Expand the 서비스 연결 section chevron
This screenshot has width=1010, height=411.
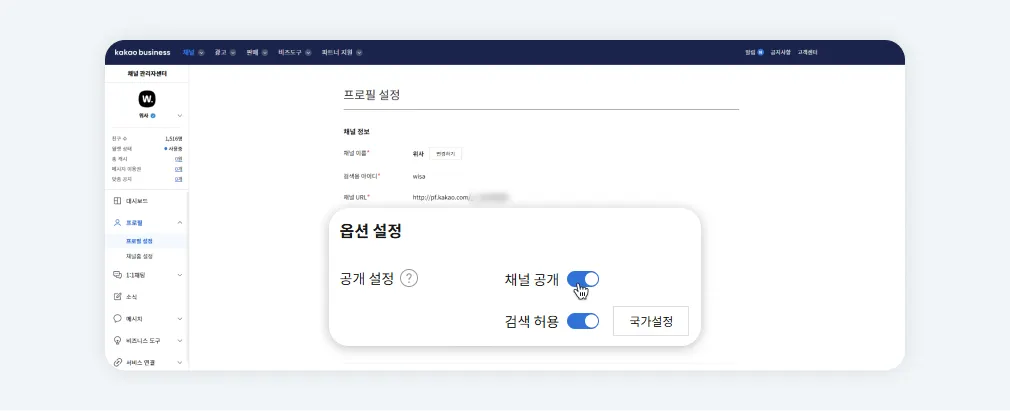pos(180,362)
